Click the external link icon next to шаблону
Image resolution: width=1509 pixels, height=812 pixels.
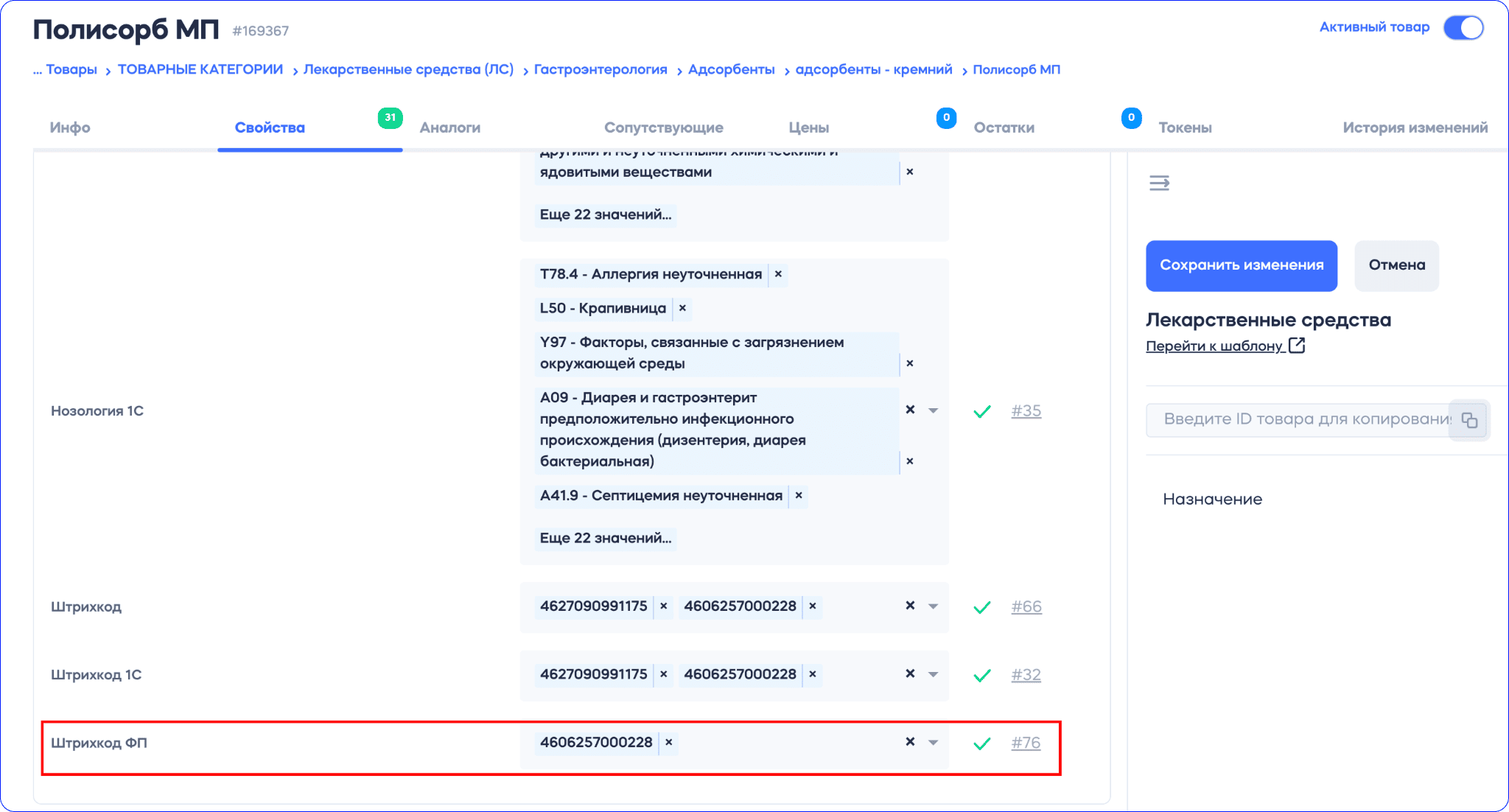(x=1297, y=346)
